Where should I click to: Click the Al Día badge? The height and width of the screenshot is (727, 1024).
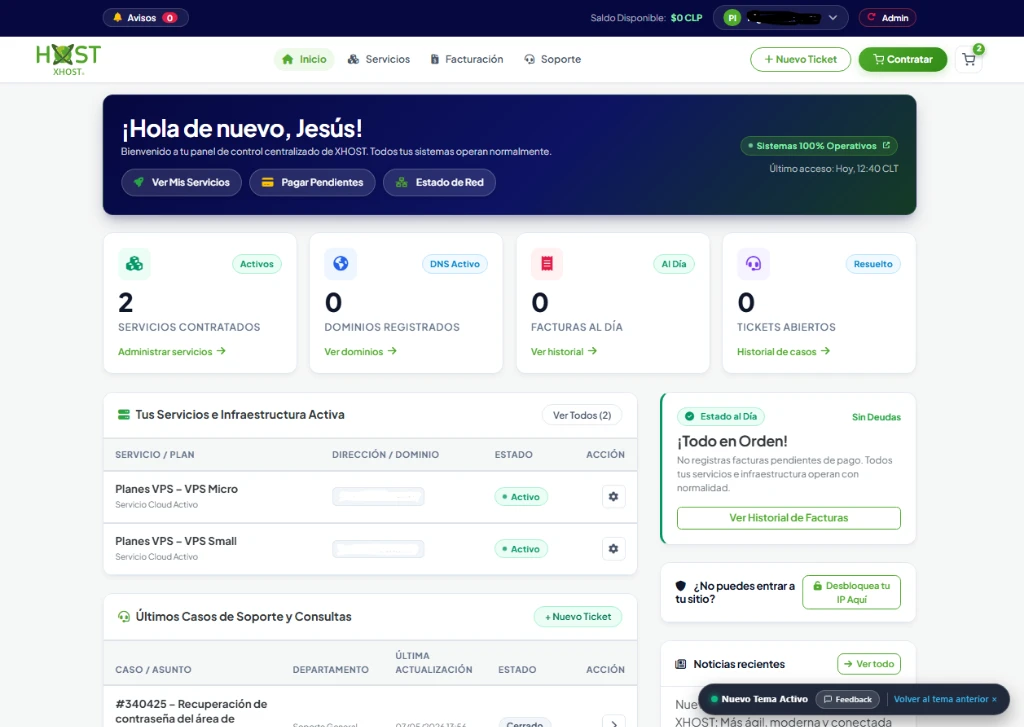(x=673, y=264)
